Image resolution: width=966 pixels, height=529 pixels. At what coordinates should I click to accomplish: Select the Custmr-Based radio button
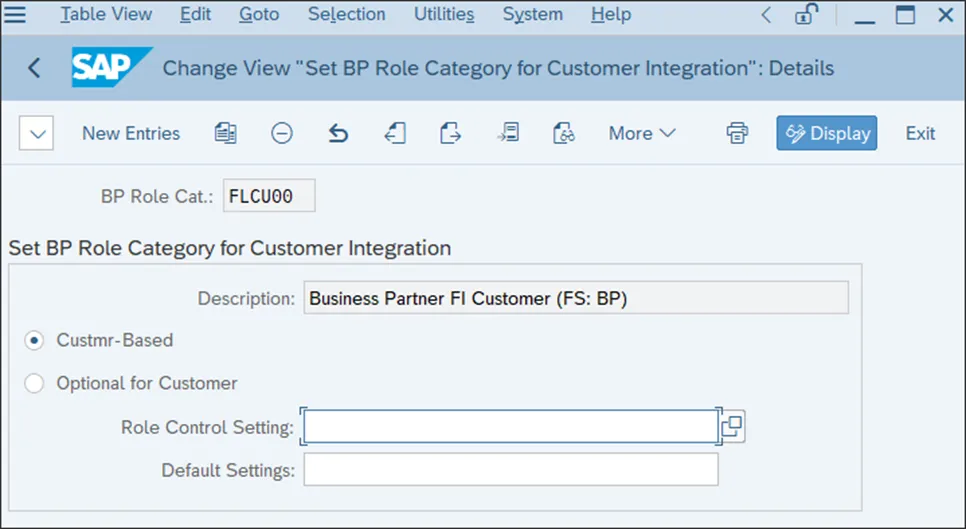pos(35,340)
